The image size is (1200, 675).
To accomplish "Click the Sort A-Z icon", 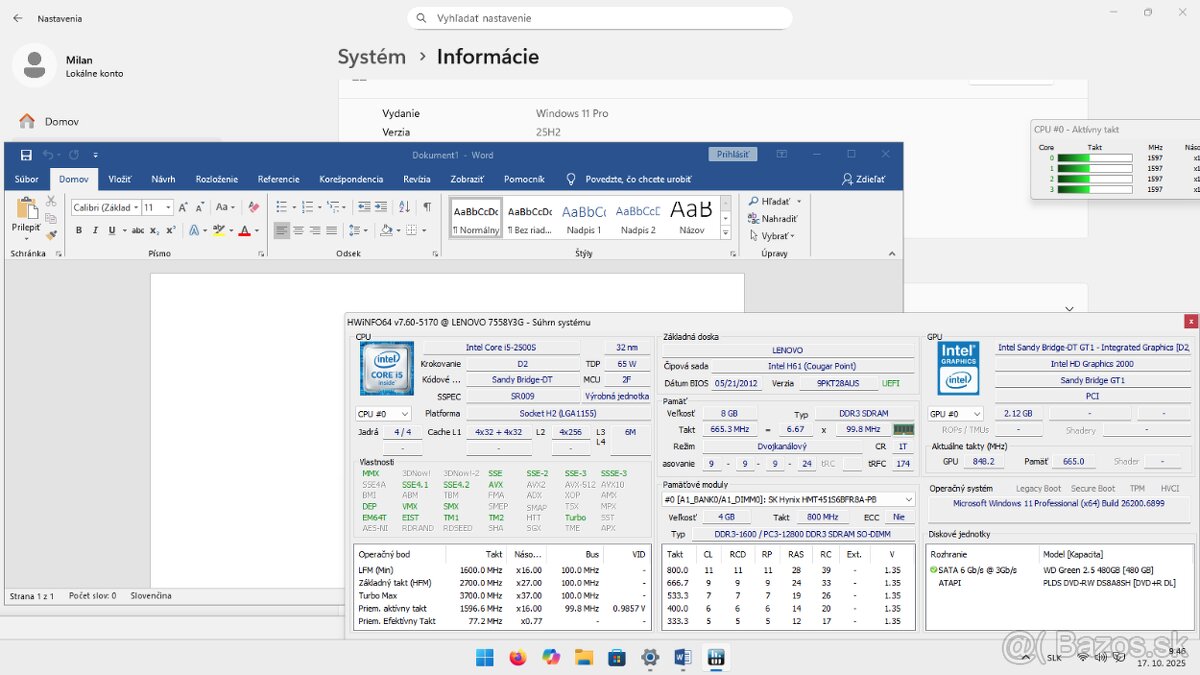I will (x=404, y=207).
